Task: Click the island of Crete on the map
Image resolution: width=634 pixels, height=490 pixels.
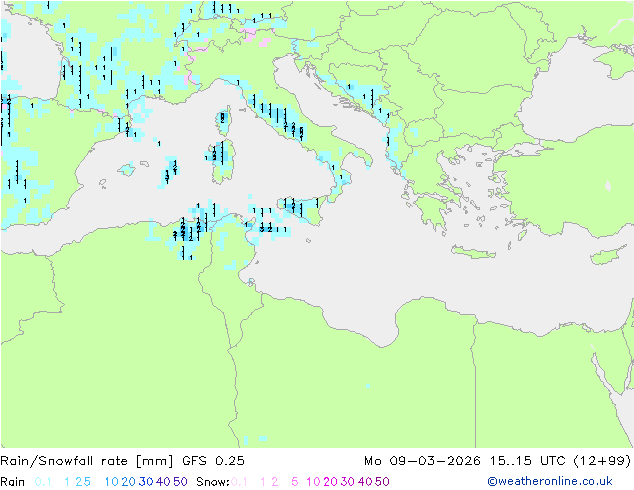Action: click(x=473, y=252)
